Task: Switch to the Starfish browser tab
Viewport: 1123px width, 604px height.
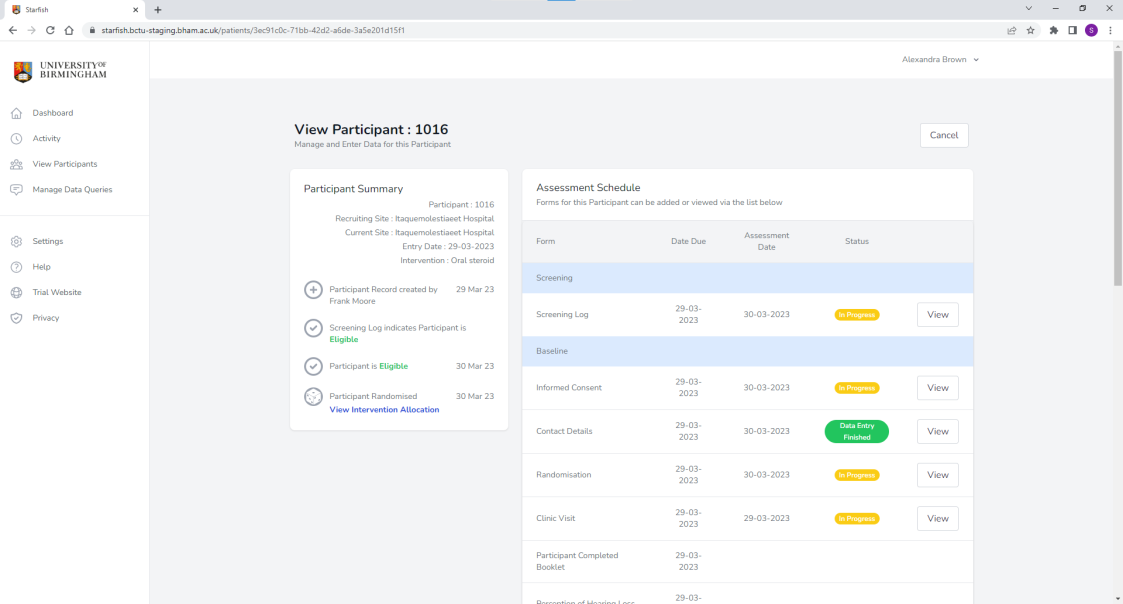Action: pyautogui.click(x=70, y=9)
